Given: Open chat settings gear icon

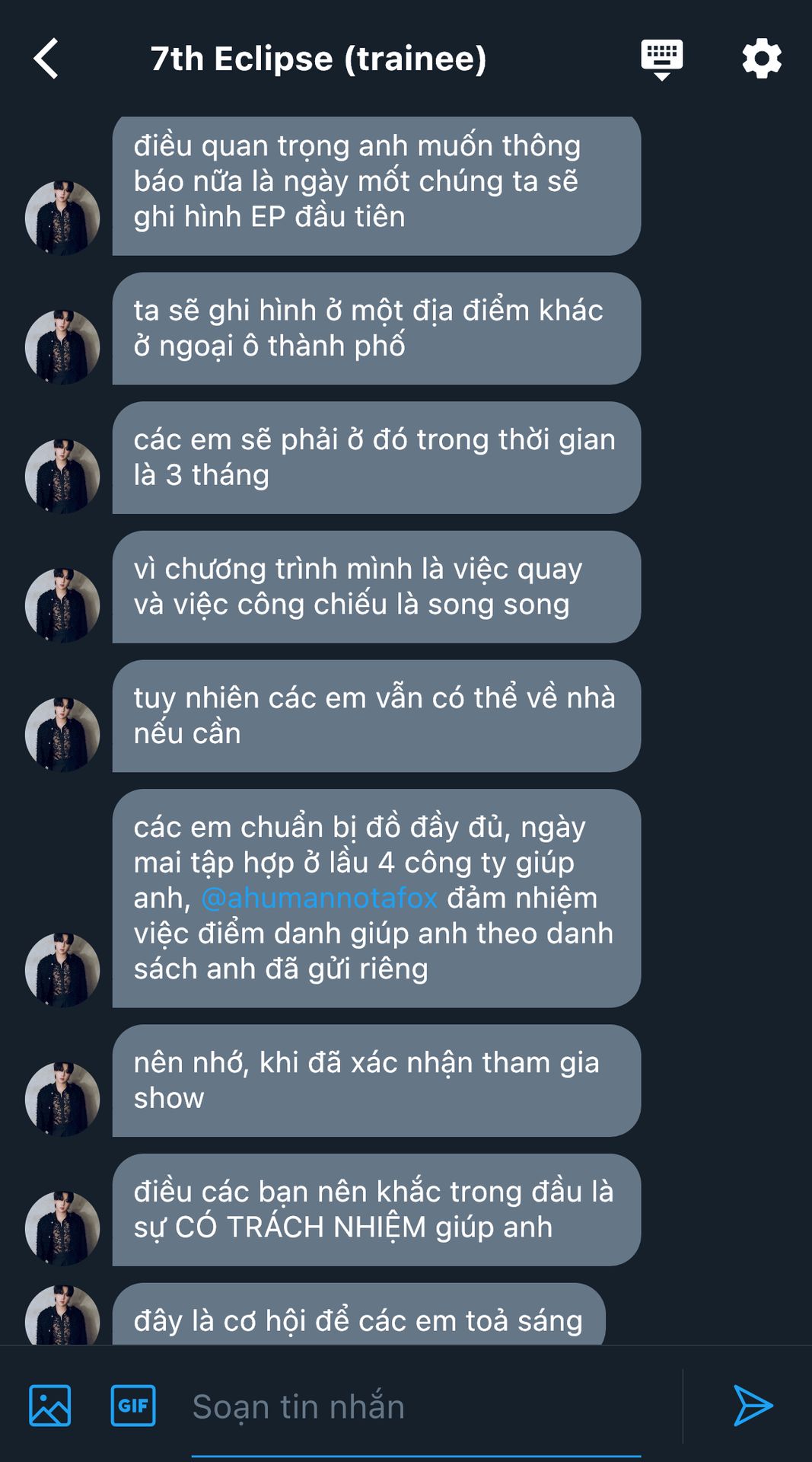Looking at the screenshot, I should pos(762,59).
